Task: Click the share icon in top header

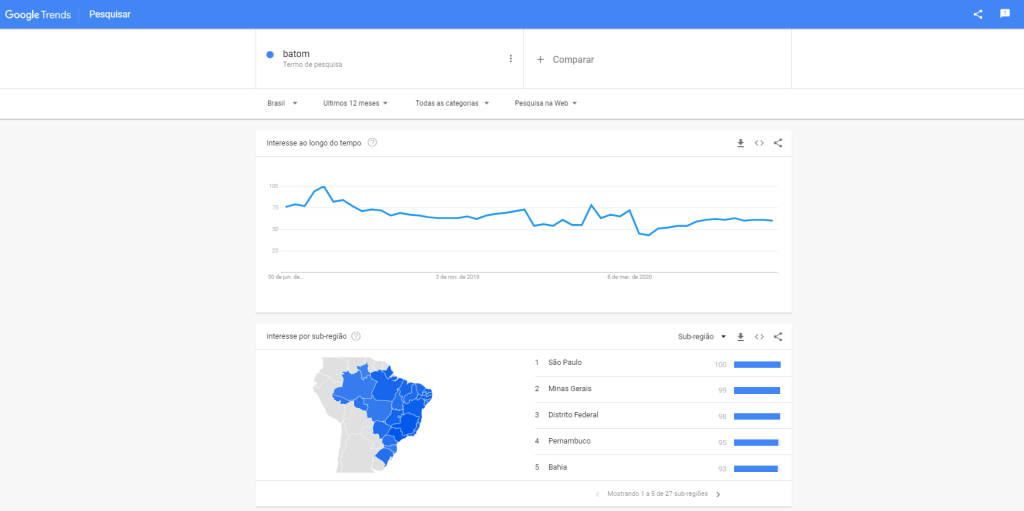Action: 978,14
